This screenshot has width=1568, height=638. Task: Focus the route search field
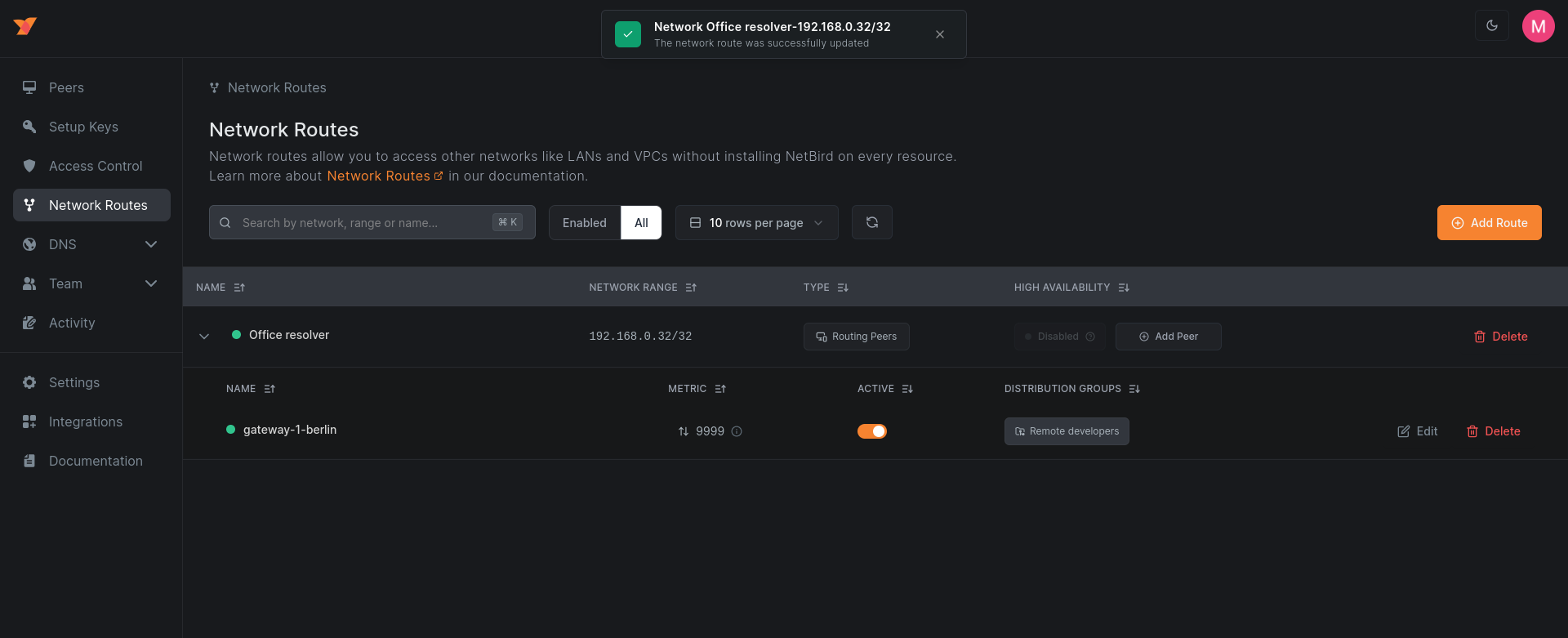pyautogui.click(x=363, y=222)
